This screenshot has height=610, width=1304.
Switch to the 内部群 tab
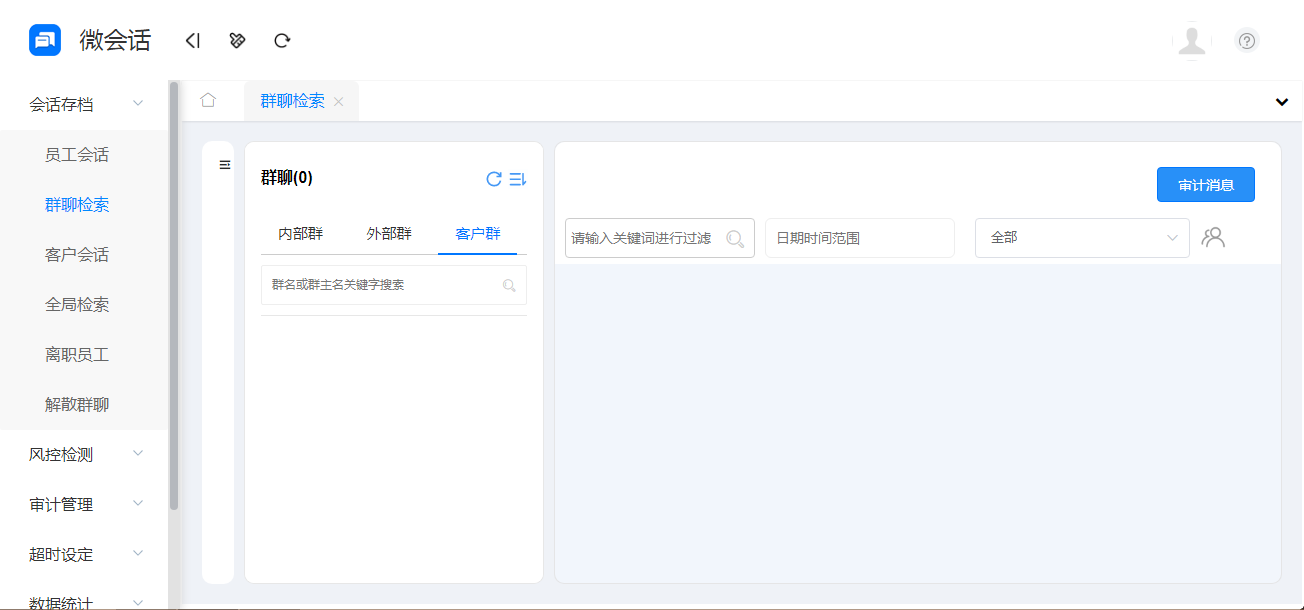click(x=298, y=231)
